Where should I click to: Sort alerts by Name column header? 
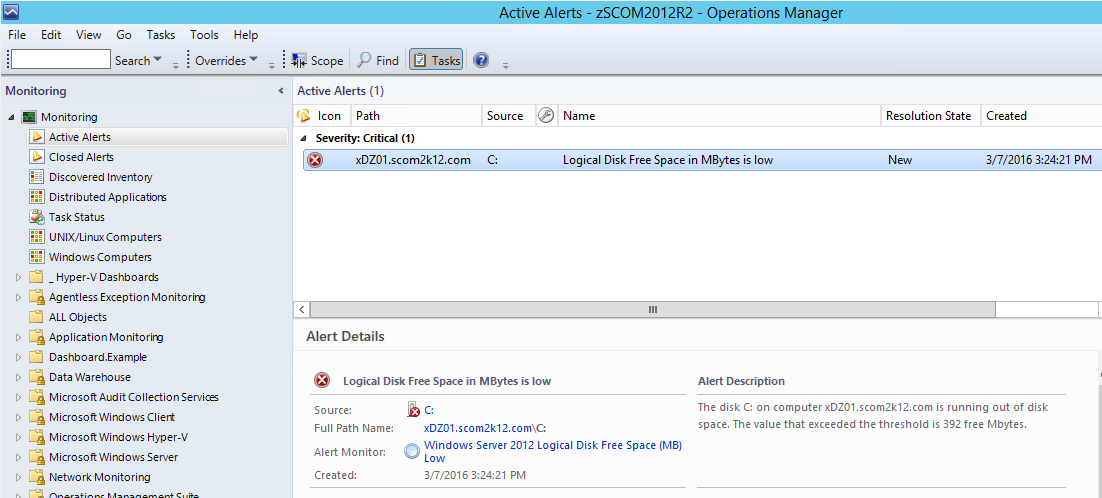point(719,116)
